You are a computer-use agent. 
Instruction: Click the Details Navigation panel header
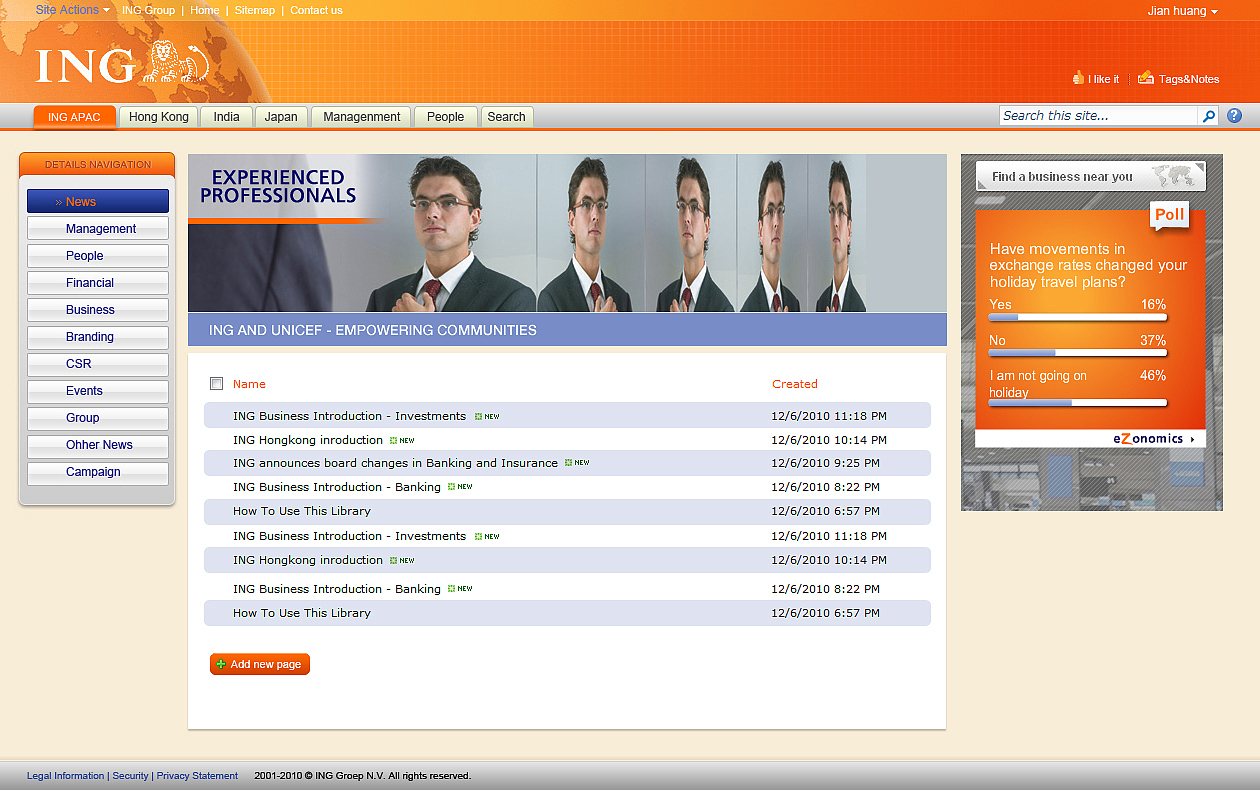click(x=97, y=164)
